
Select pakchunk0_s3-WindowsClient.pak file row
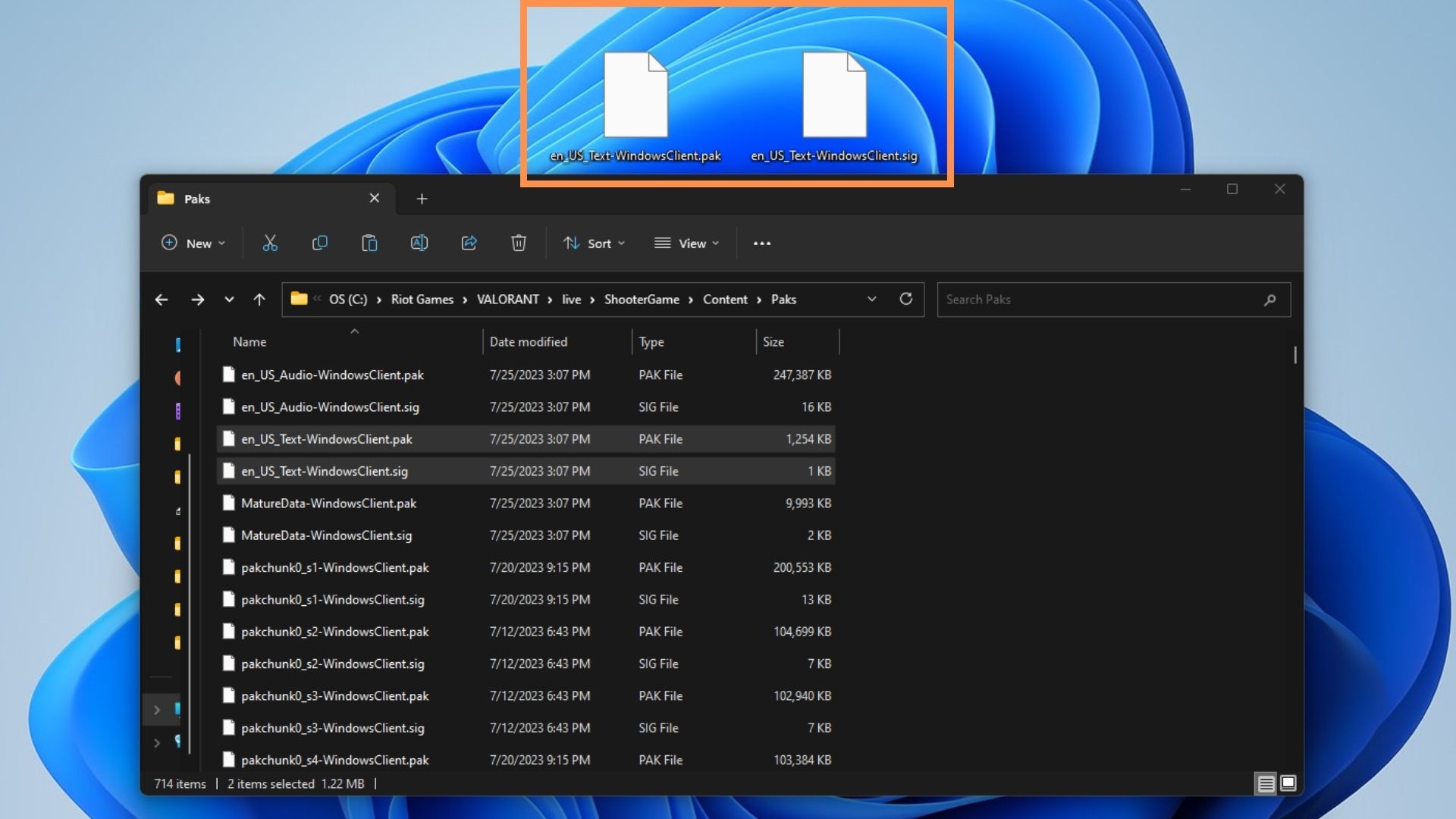click(526, 696)
